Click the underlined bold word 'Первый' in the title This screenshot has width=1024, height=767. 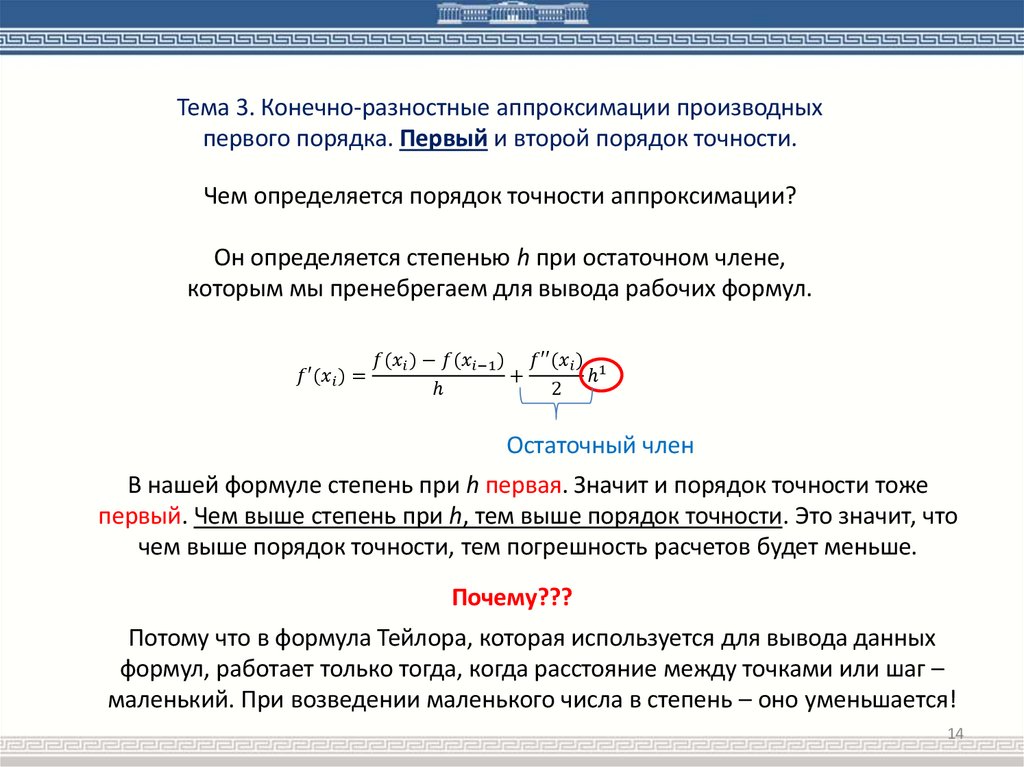tap(443, 139)
